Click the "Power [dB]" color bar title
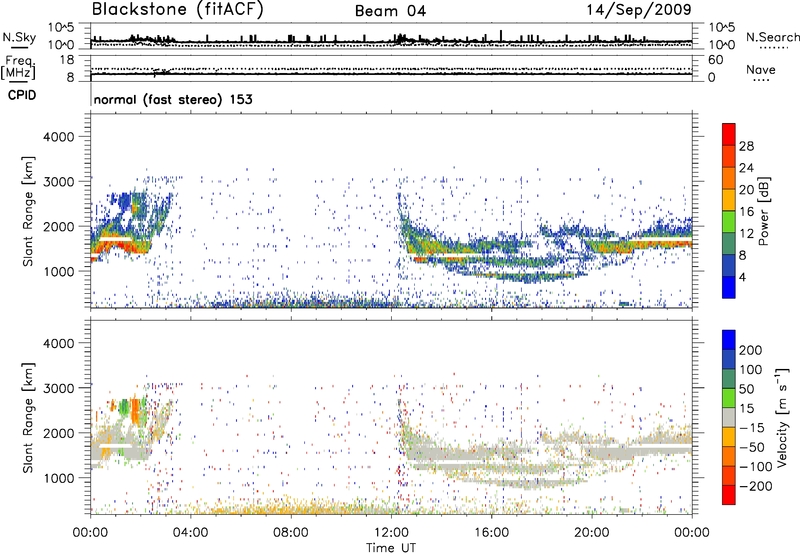Screen dimensions: 800x554 pos(763,211)
